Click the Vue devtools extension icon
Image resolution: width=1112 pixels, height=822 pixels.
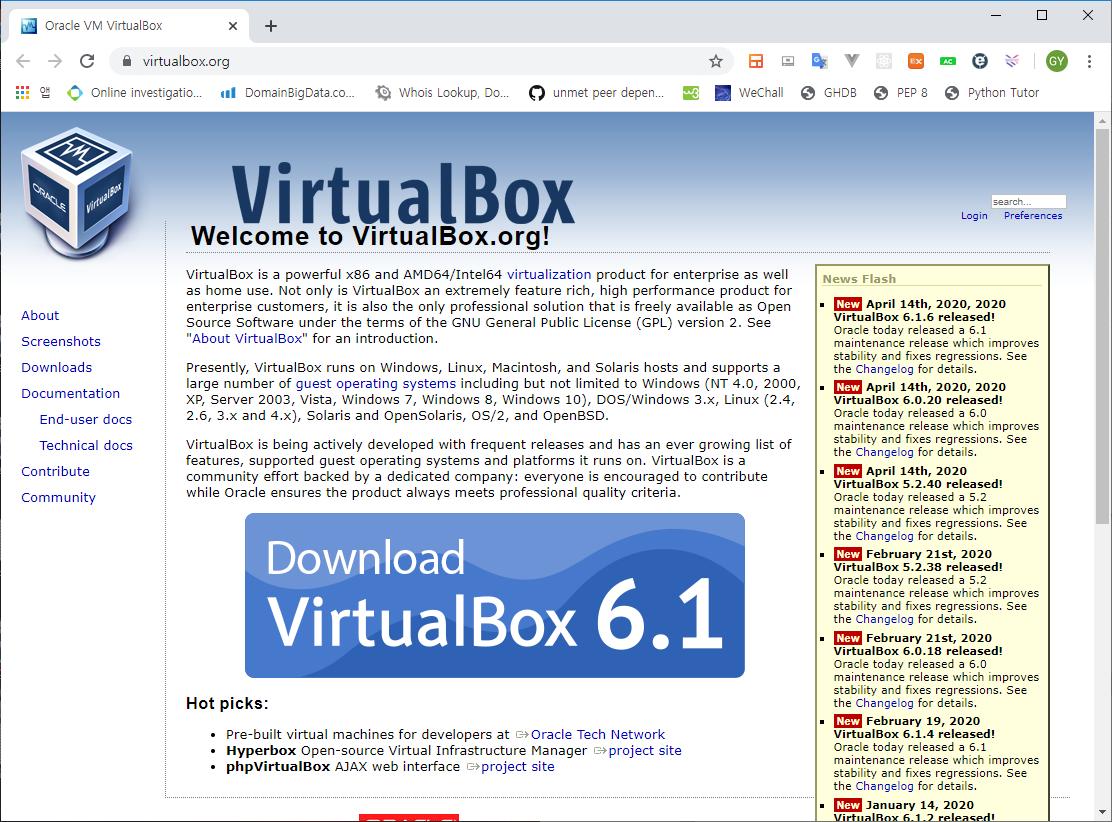click(x=852, y=61)
